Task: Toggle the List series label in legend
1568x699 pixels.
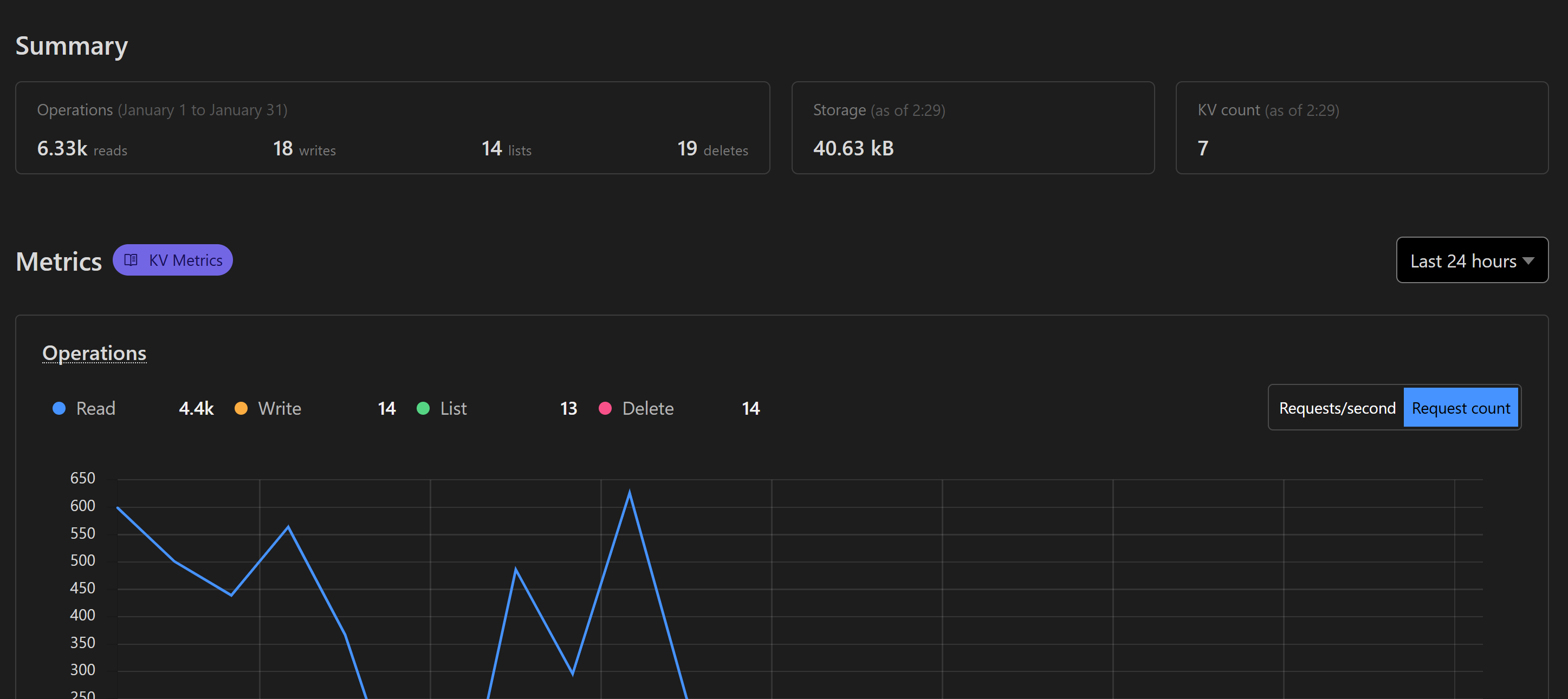Action: 453,408
